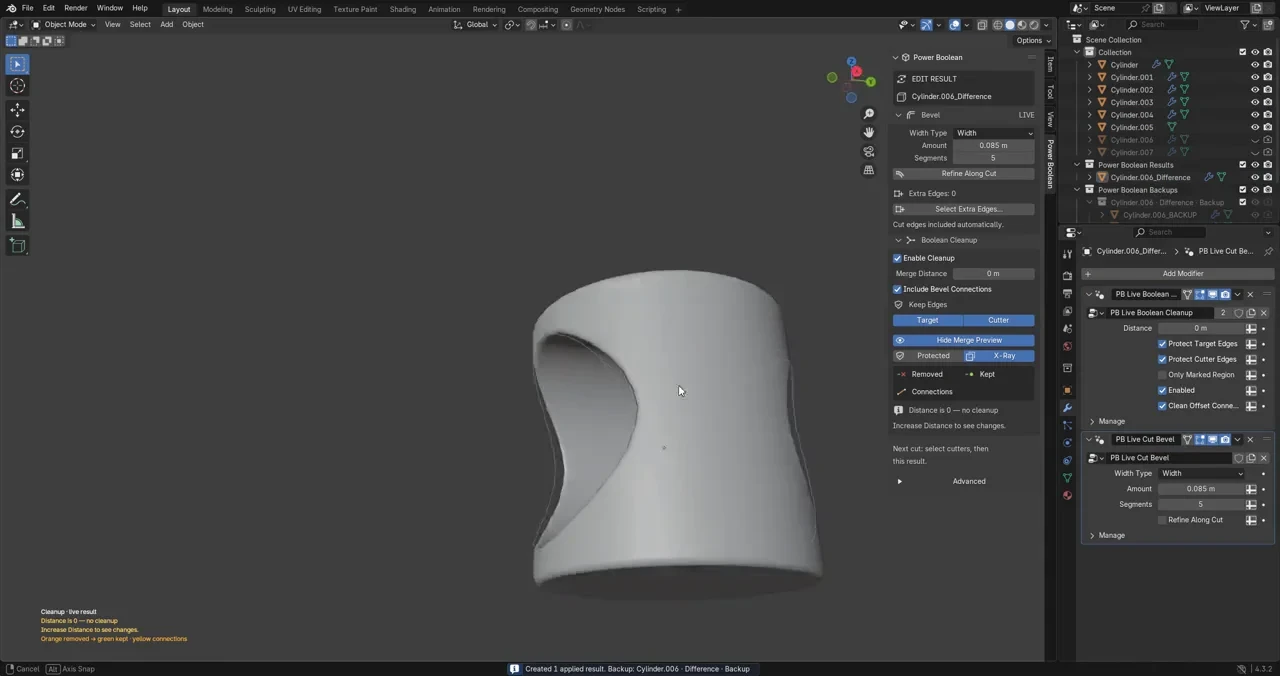The width and height of the screenshot is (1280, 676).
Task: Open the World properties tab icon
Action: (x=1067, y=346)
